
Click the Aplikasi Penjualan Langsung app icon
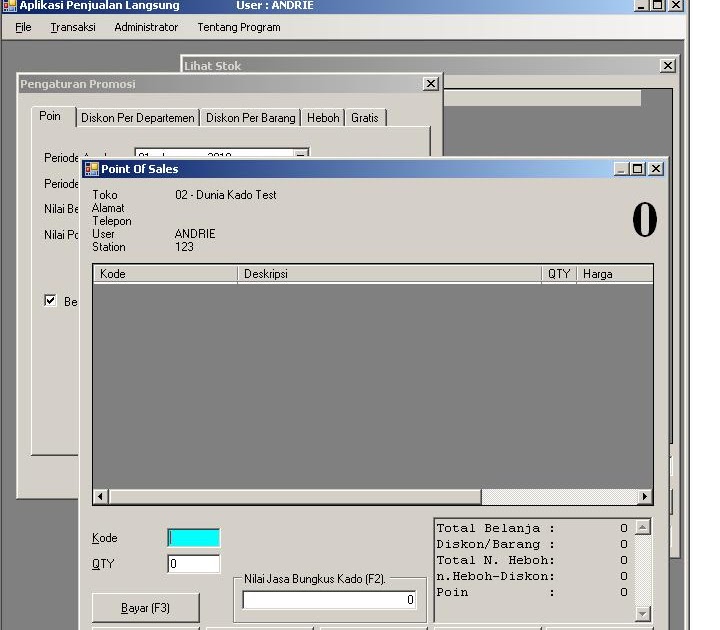10,6
